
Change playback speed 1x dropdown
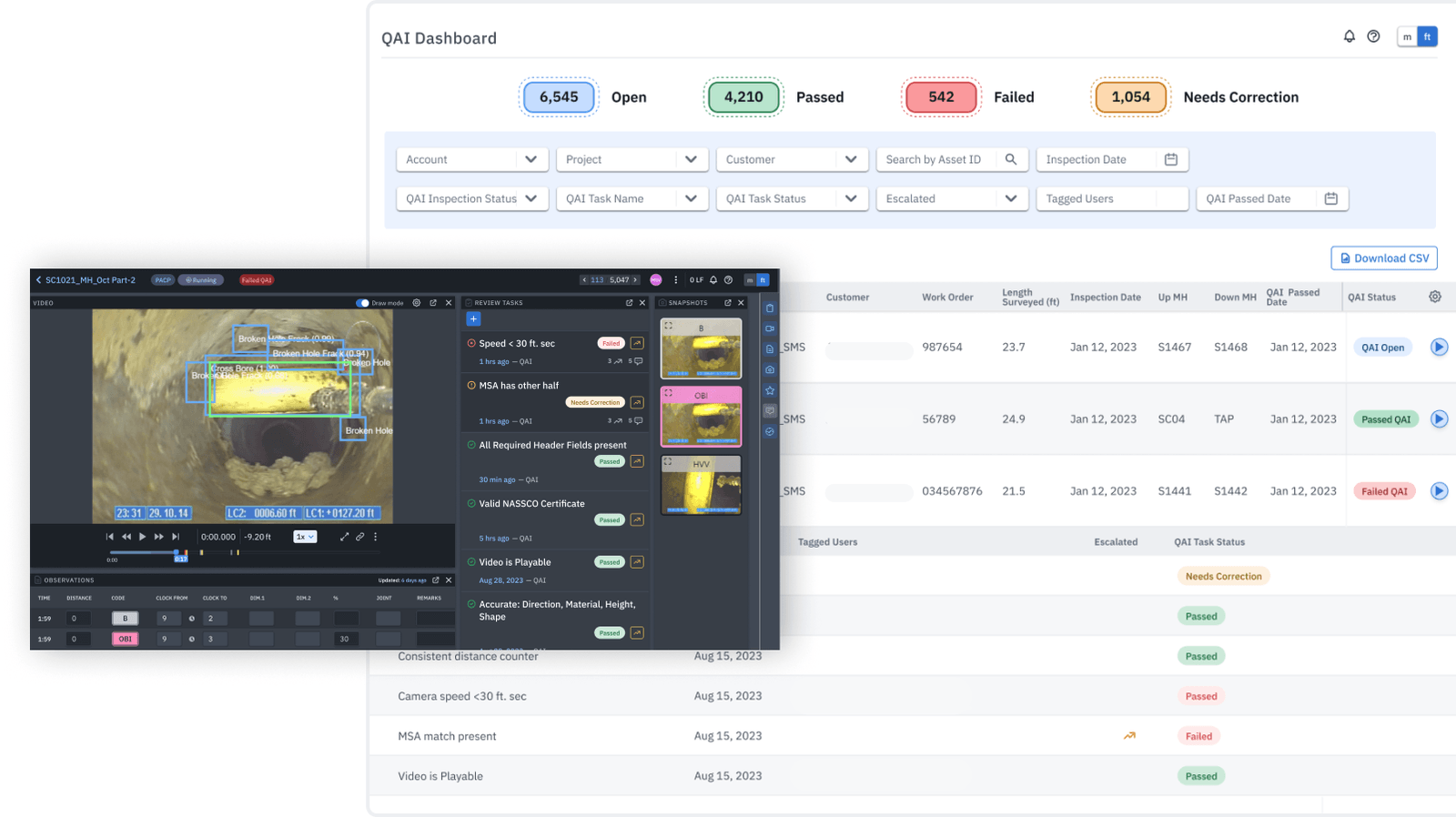305,537
